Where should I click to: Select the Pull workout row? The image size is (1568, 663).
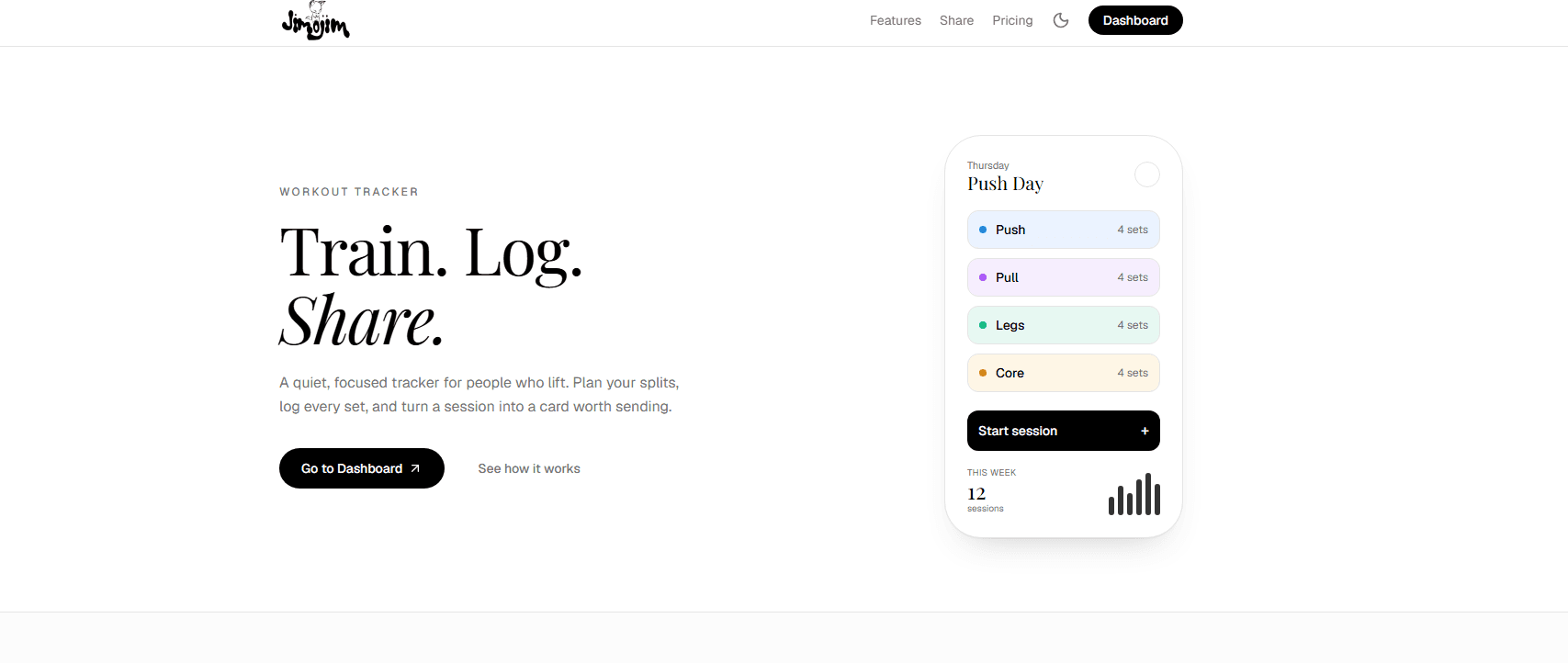pos(1064,277)
